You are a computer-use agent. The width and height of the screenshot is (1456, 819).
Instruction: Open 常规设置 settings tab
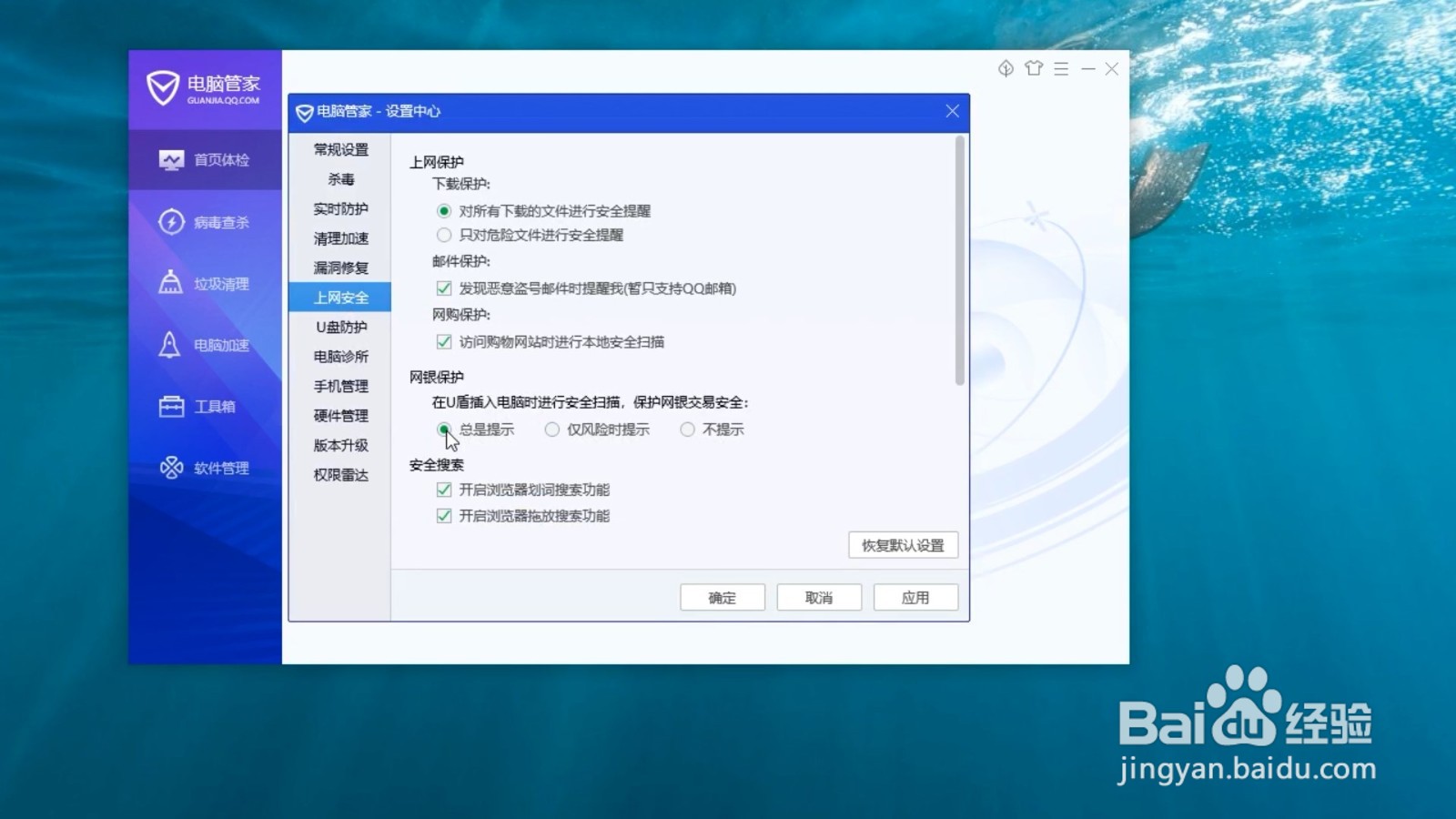(x=340, y=150)
